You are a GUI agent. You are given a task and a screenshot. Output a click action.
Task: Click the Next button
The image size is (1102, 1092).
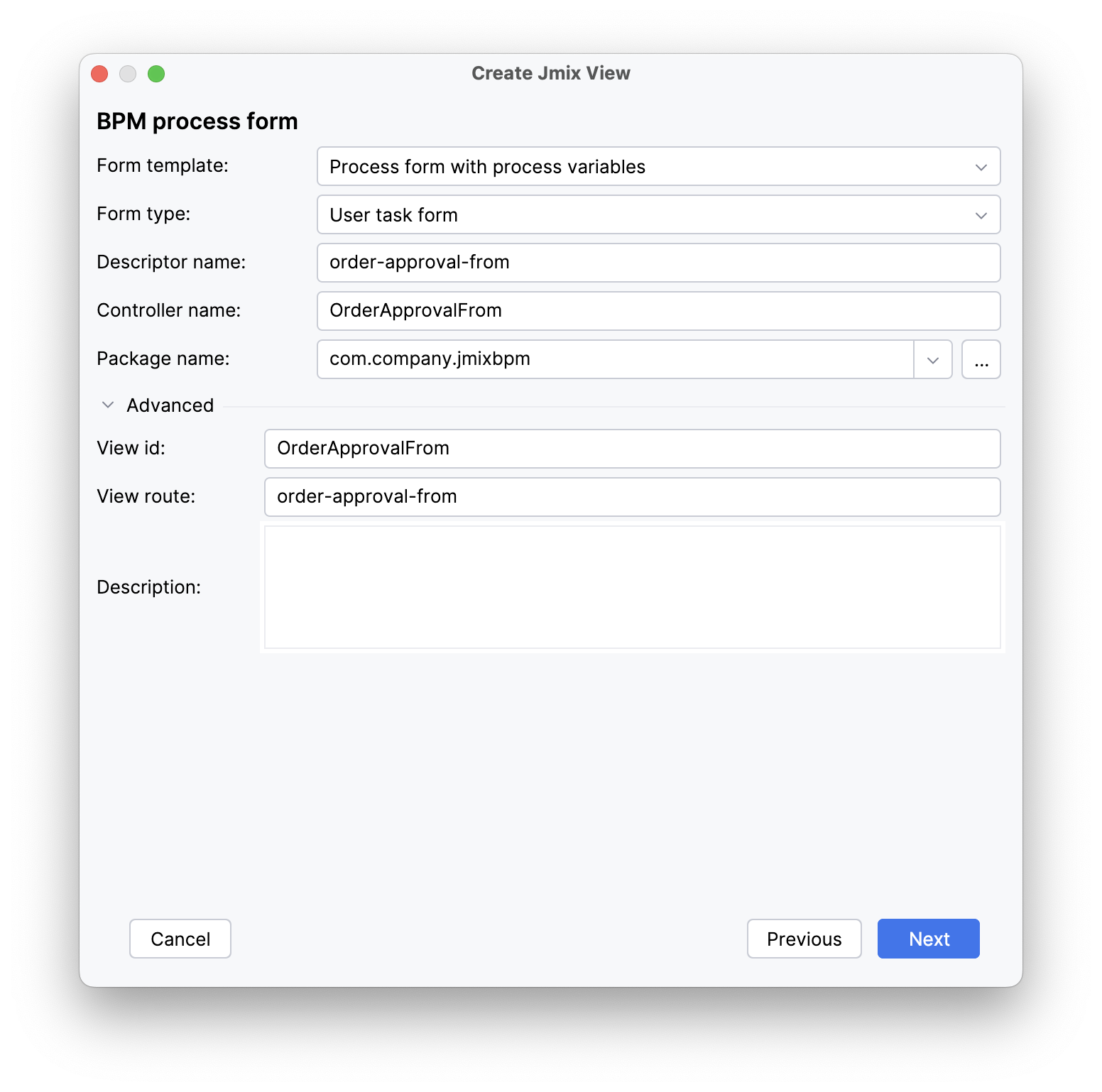928,939
